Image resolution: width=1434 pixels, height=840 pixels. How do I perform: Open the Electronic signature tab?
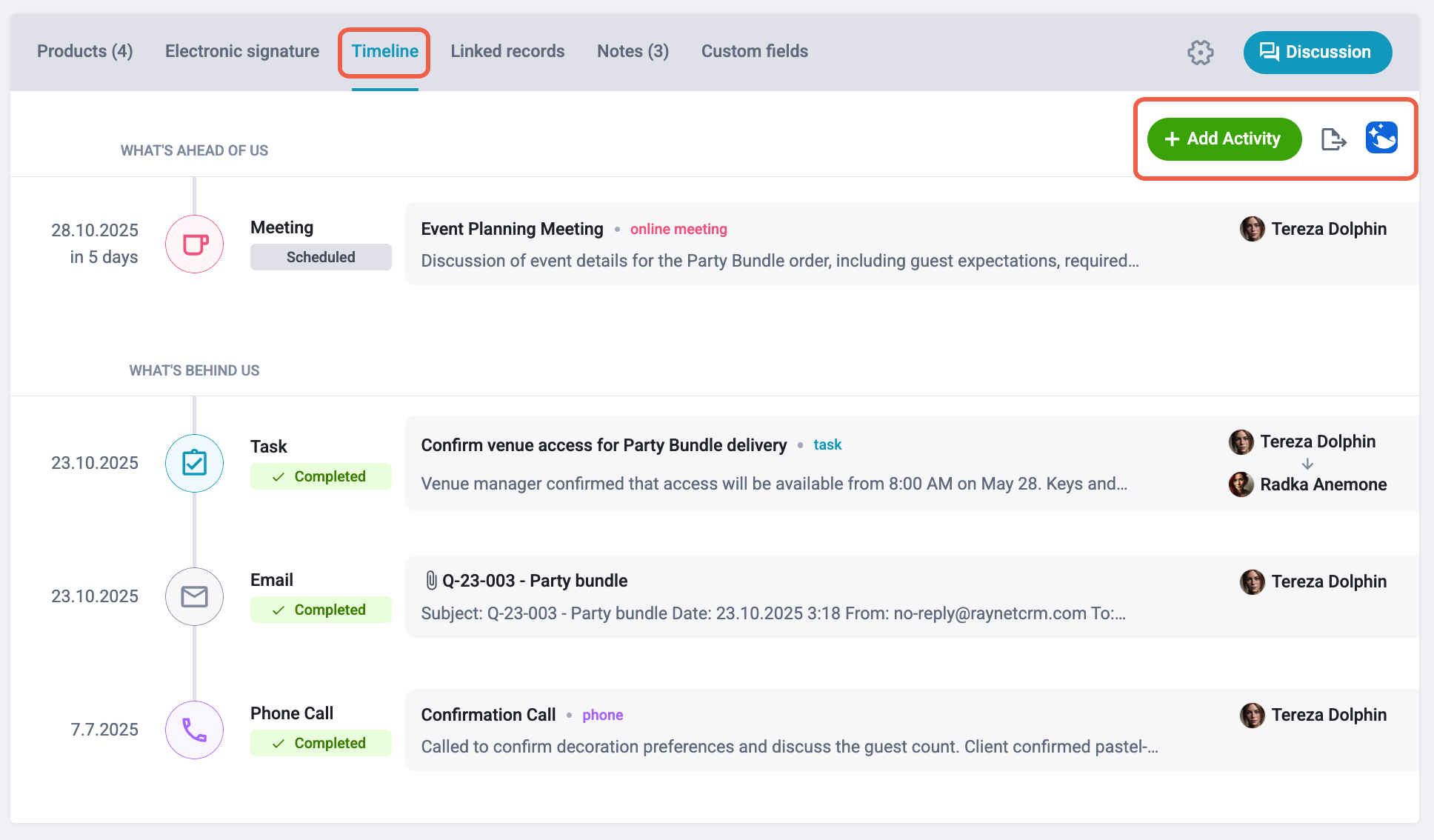[x=242, y=51]
